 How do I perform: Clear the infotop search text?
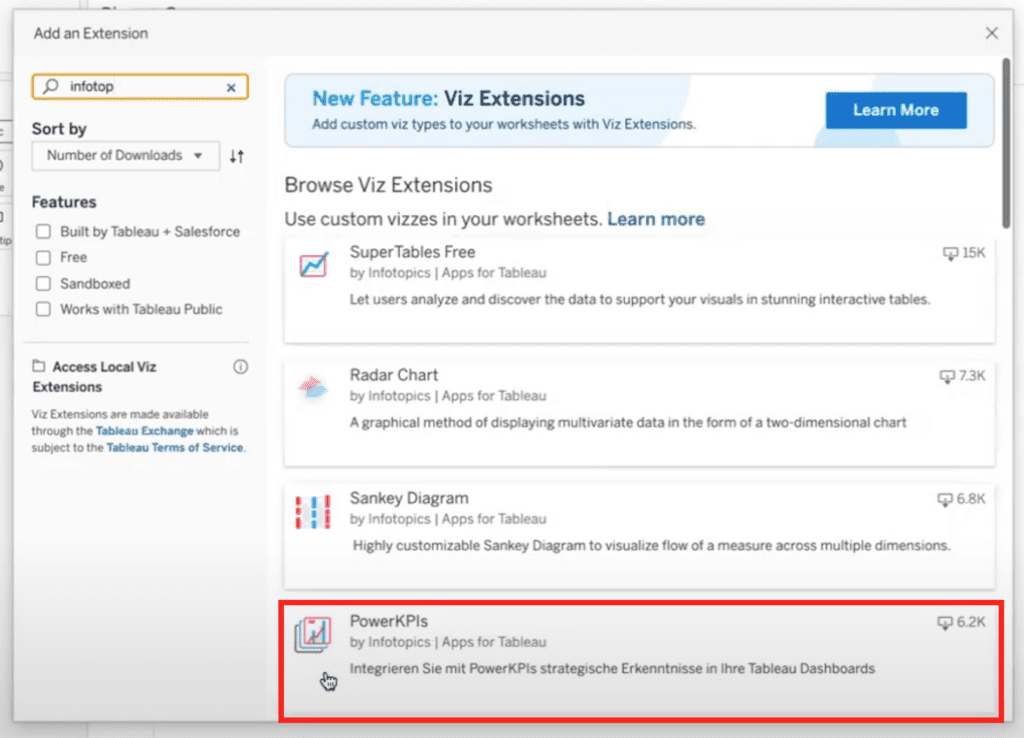click(231, 87)
